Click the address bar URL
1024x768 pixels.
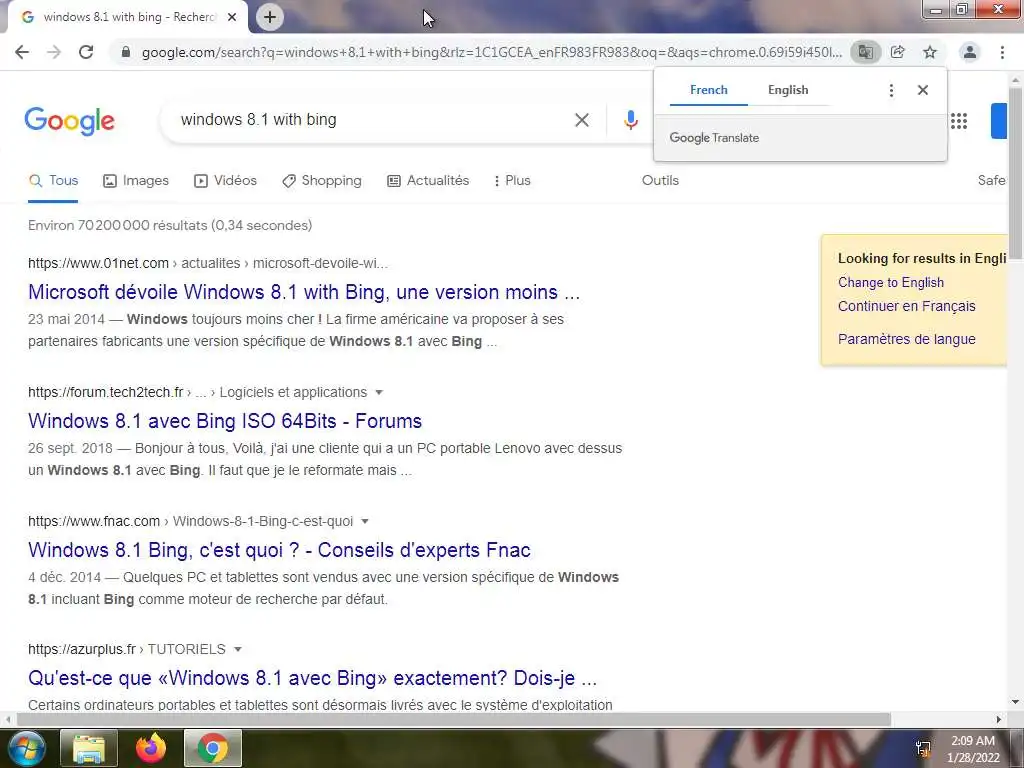[x=491, y=52]
